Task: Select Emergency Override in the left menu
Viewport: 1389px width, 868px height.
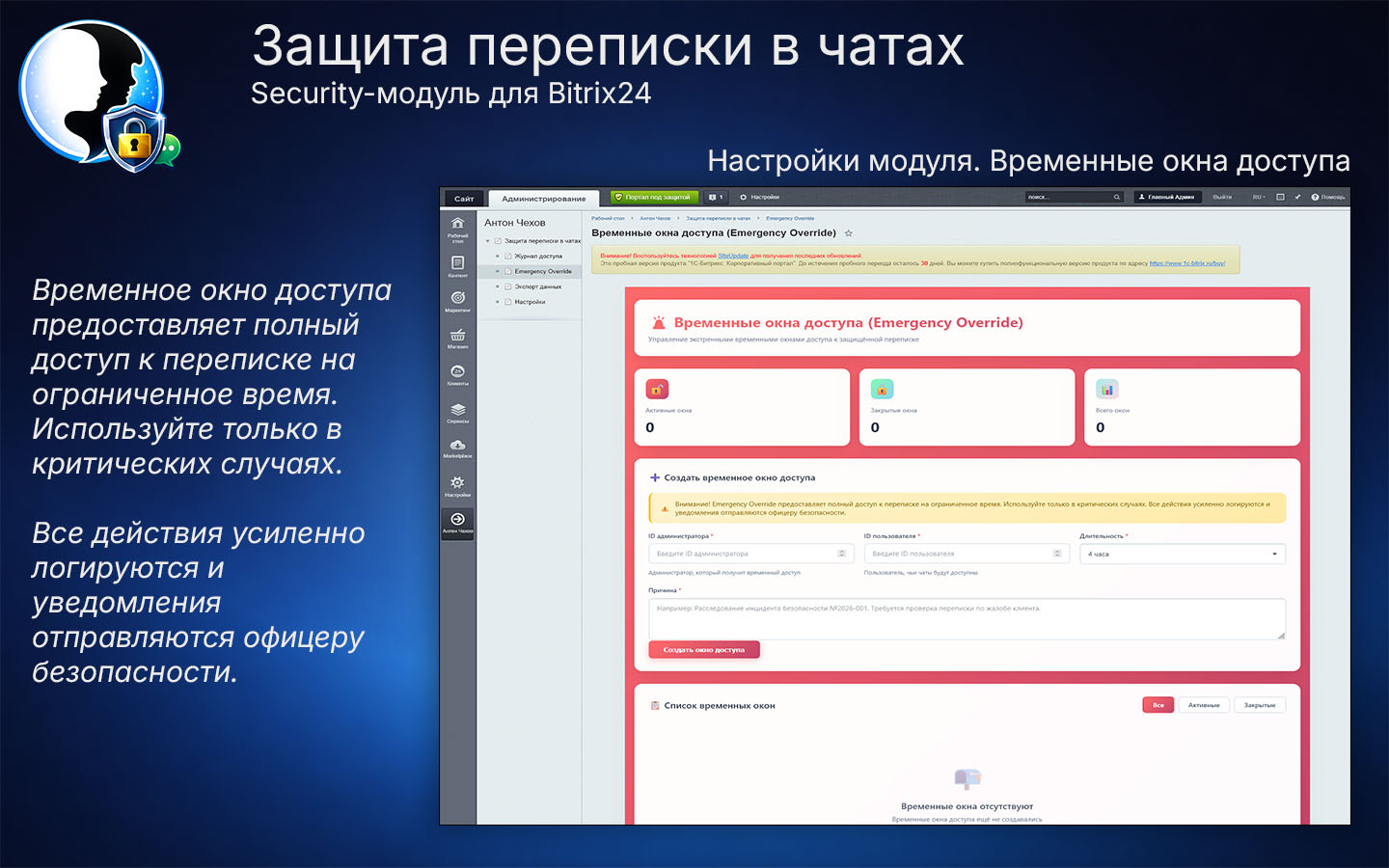Action: pos(543,271)
